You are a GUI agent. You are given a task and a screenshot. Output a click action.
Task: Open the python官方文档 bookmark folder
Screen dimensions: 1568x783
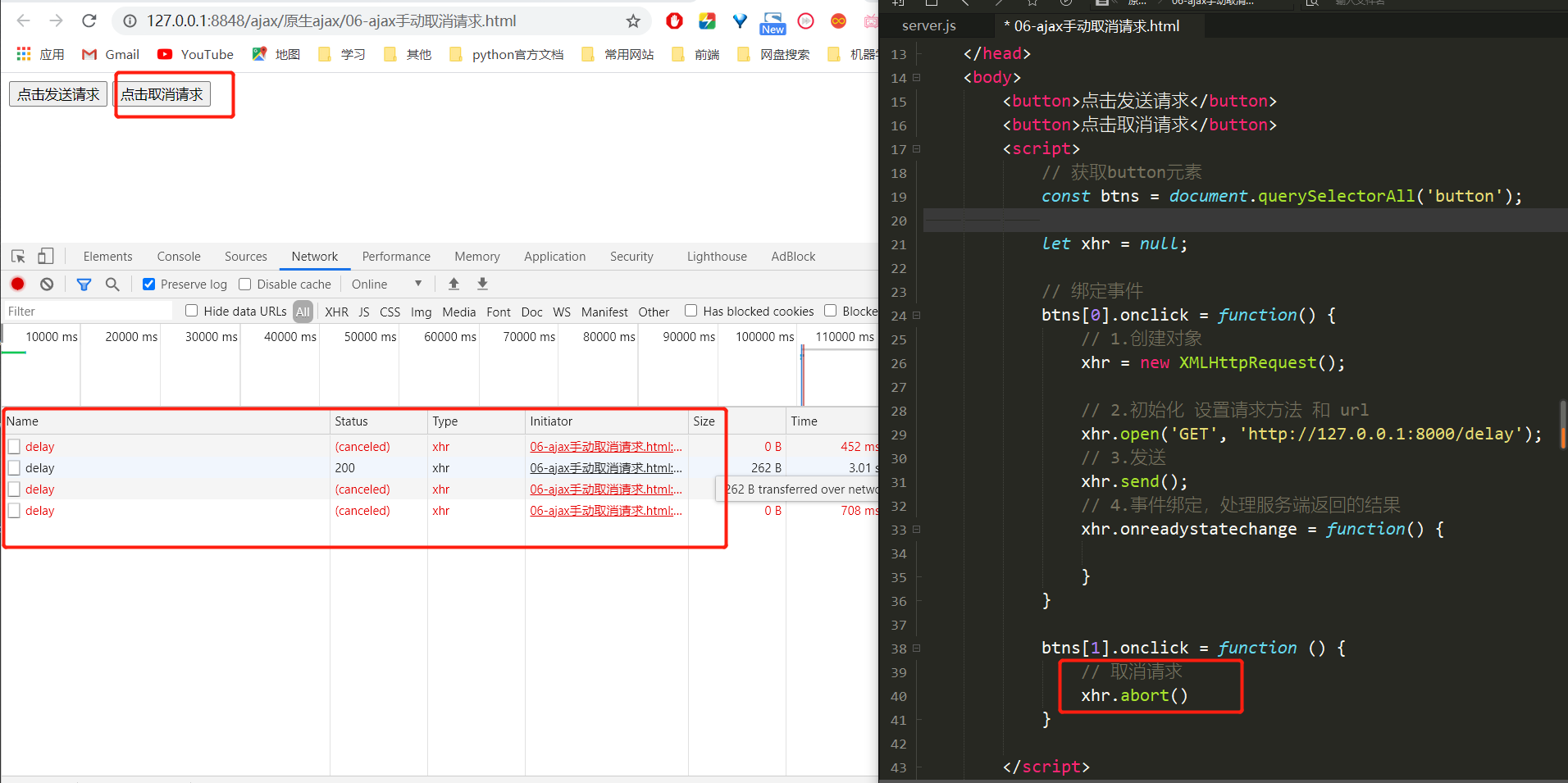507,54
